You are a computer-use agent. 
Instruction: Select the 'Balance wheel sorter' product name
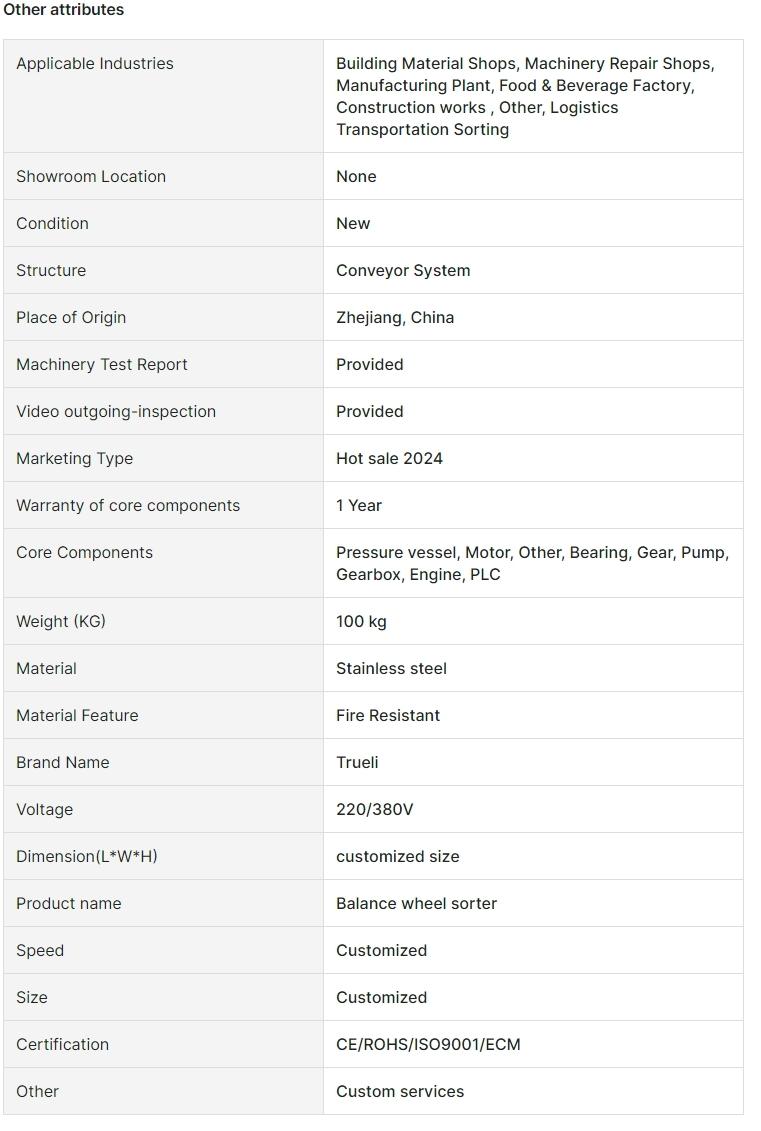(416, 904)
